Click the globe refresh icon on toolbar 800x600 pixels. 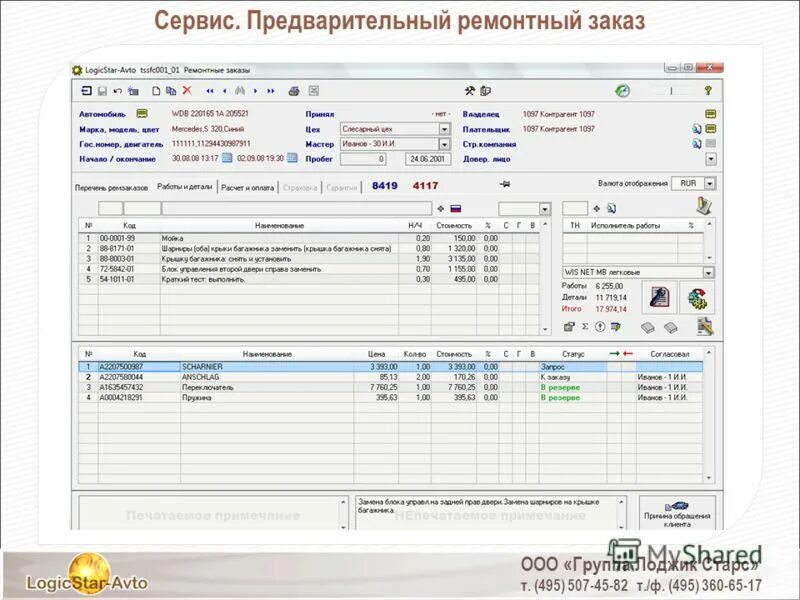pyautogui.click(x=622, y=89)
